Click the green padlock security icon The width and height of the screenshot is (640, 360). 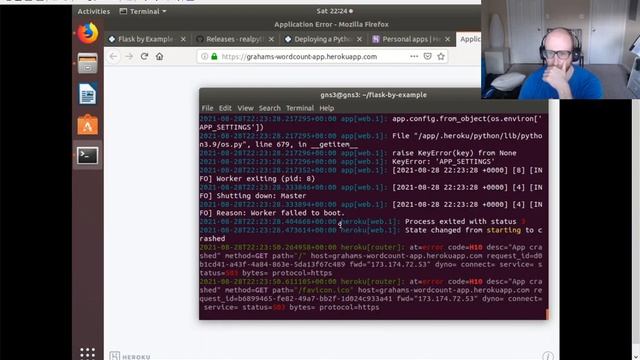click(x=214, y=56)
